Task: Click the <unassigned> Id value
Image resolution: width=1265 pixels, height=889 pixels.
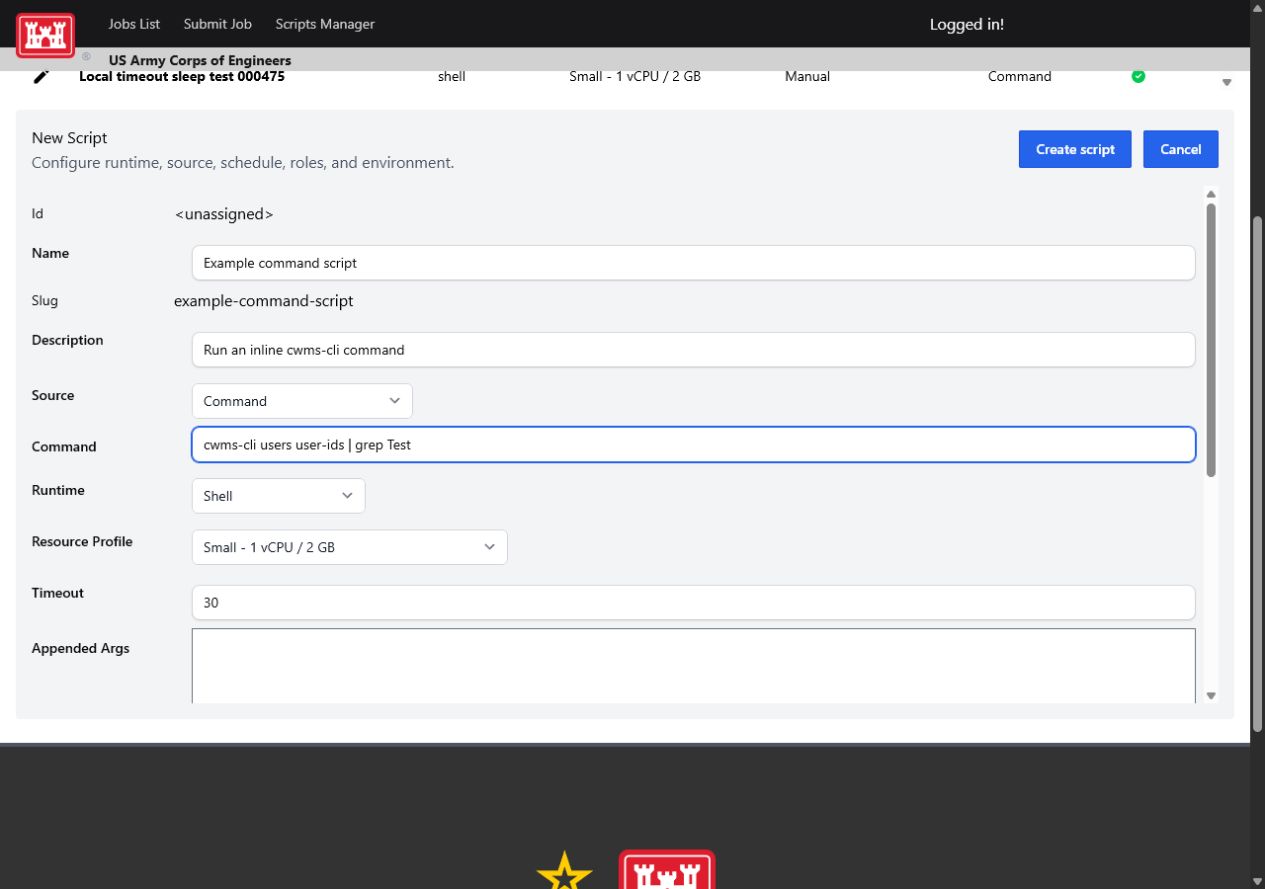Action: [x=224, y=214]
